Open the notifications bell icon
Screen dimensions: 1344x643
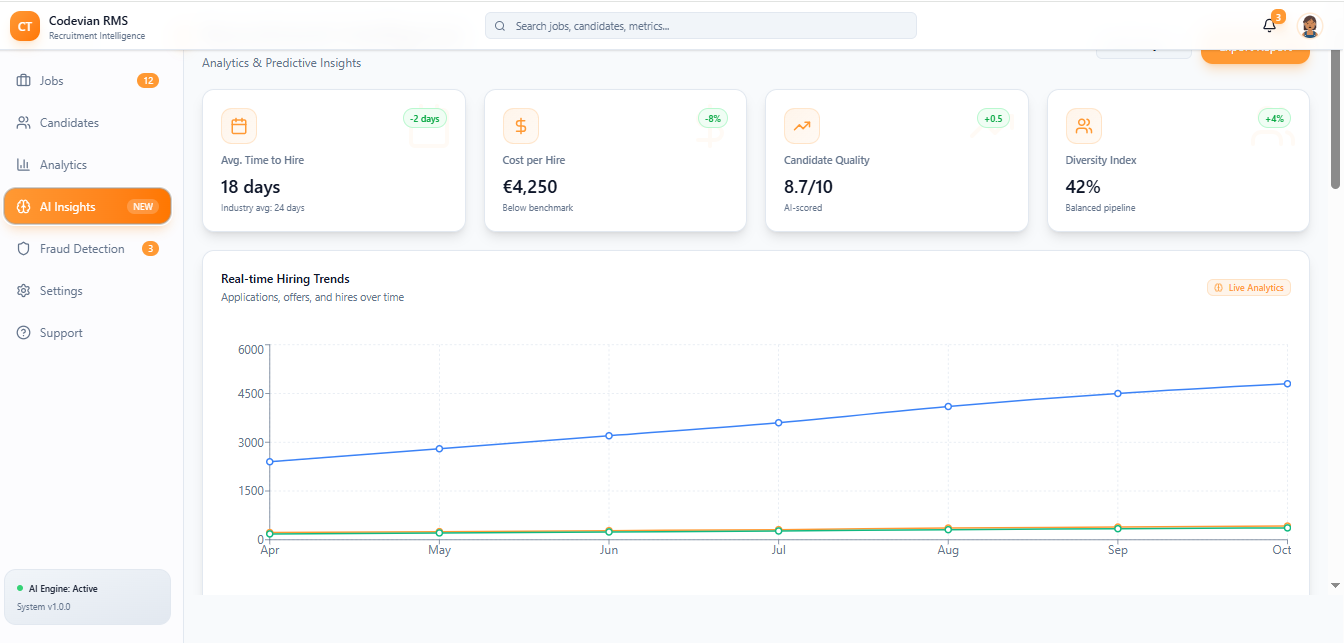point(1269,26)
